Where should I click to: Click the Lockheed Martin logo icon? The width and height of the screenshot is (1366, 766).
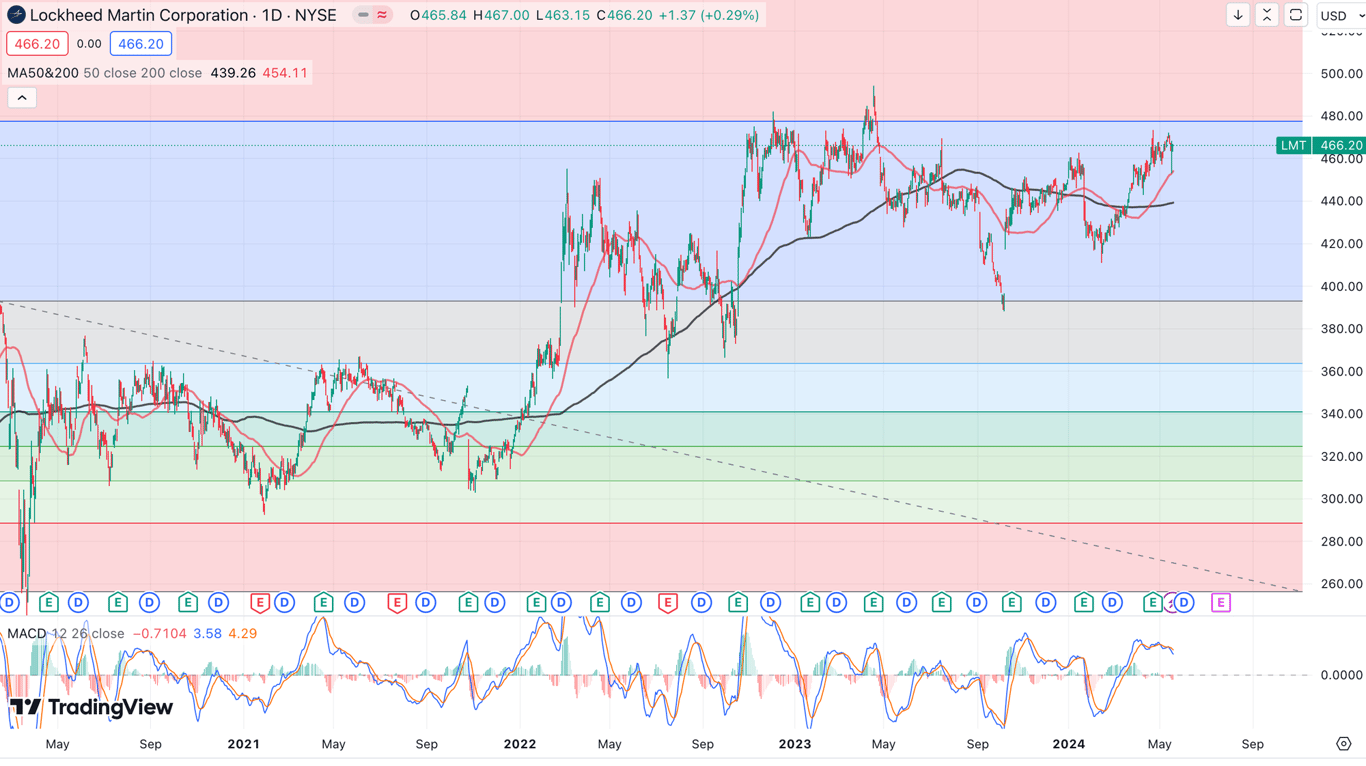click(16, 15)
